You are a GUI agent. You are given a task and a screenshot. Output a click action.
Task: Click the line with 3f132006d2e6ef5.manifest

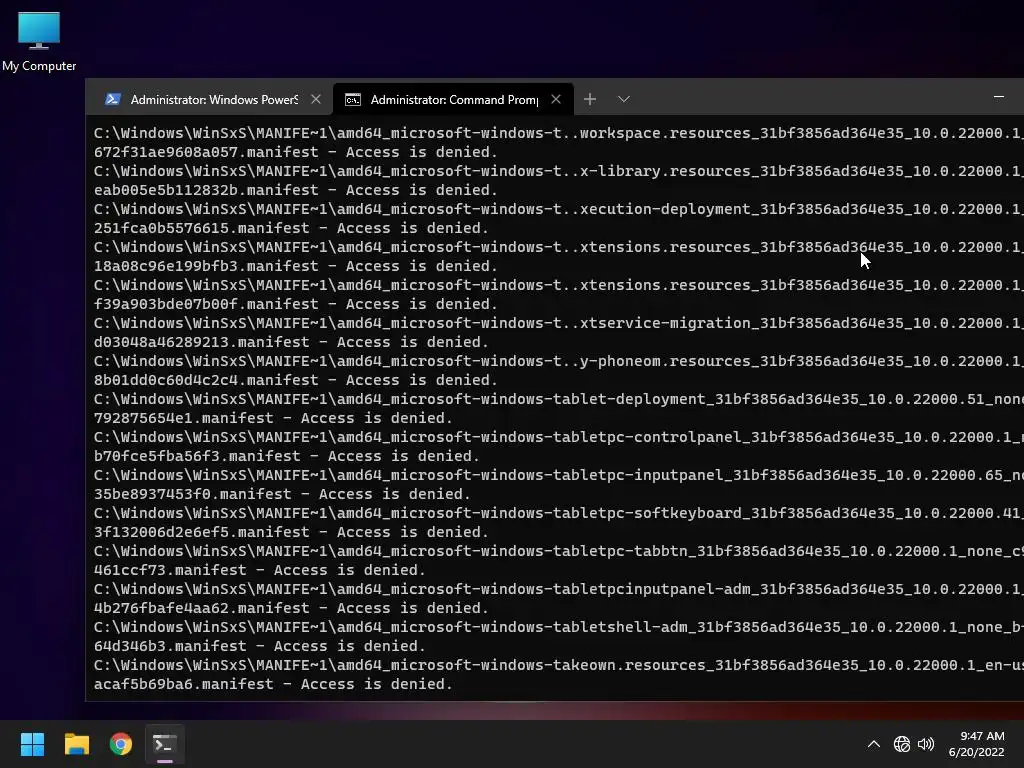[291, 532]
